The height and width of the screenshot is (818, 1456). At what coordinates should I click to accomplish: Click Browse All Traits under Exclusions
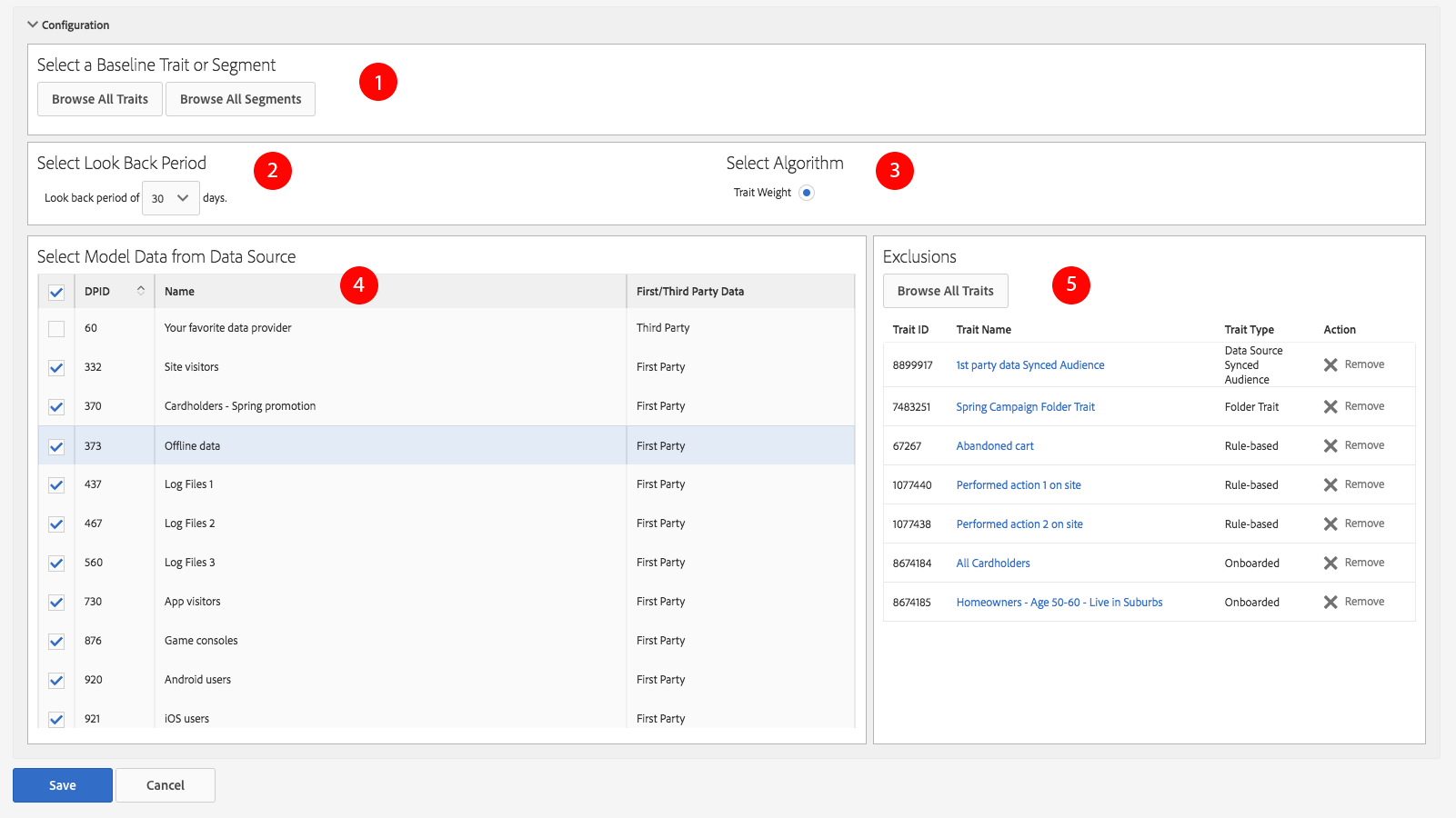[945, 291]
